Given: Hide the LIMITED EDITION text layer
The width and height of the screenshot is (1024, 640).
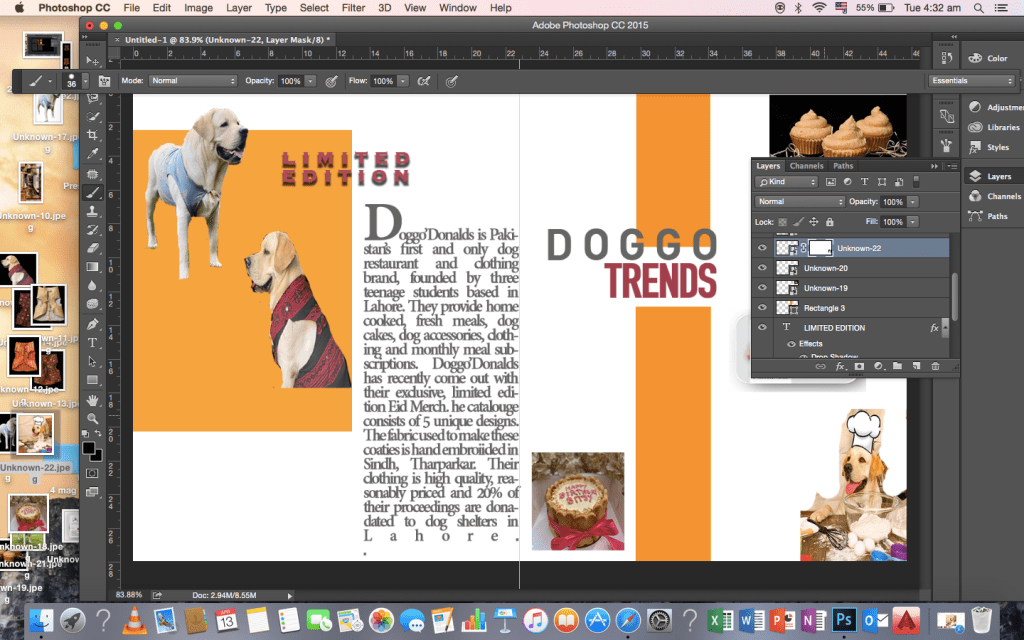Looking at the screenshot, I should (x=762, y=328).
